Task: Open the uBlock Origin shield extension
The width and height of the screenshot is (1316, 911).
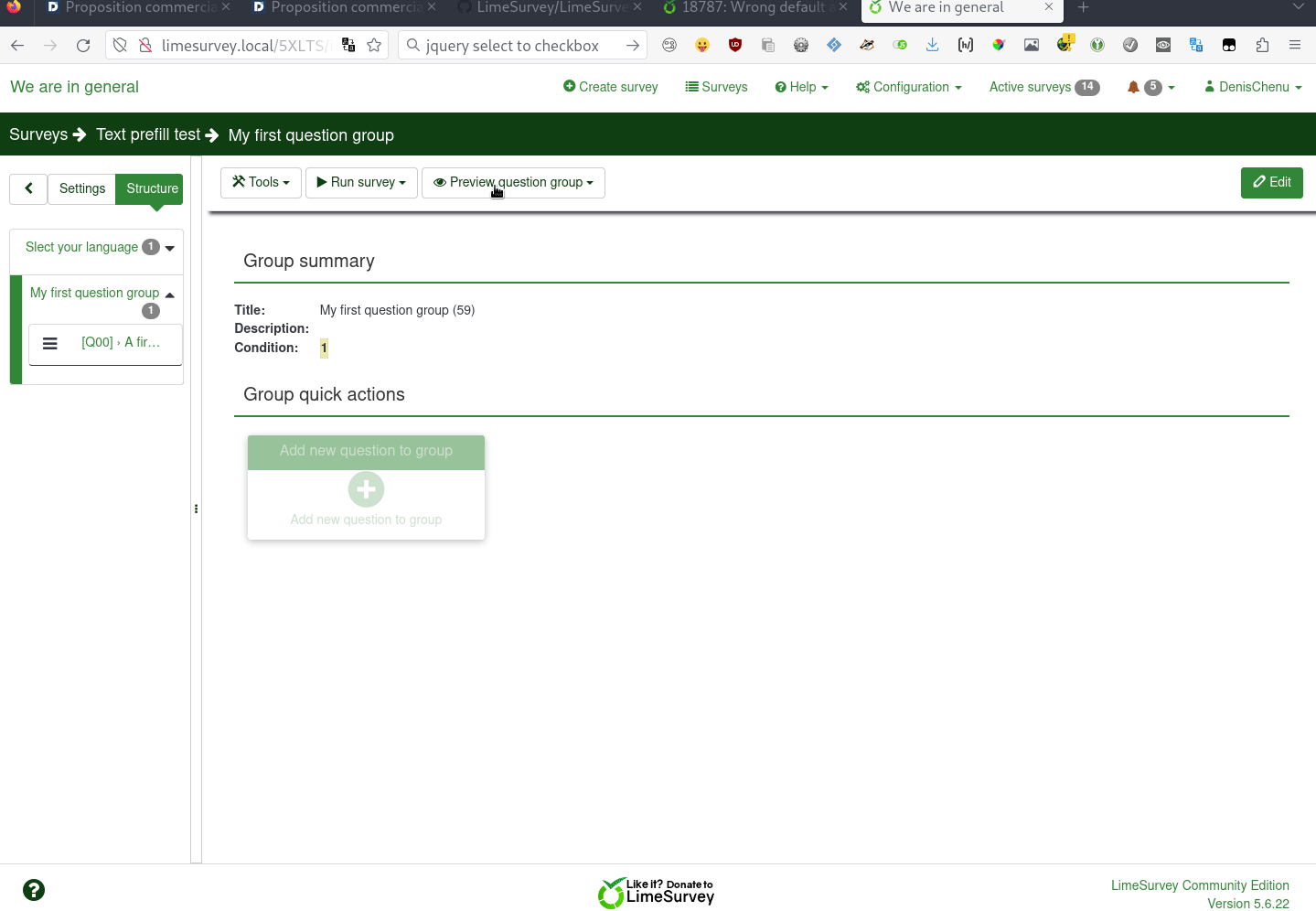Action: pyautogui.click(x=735, y=45)
